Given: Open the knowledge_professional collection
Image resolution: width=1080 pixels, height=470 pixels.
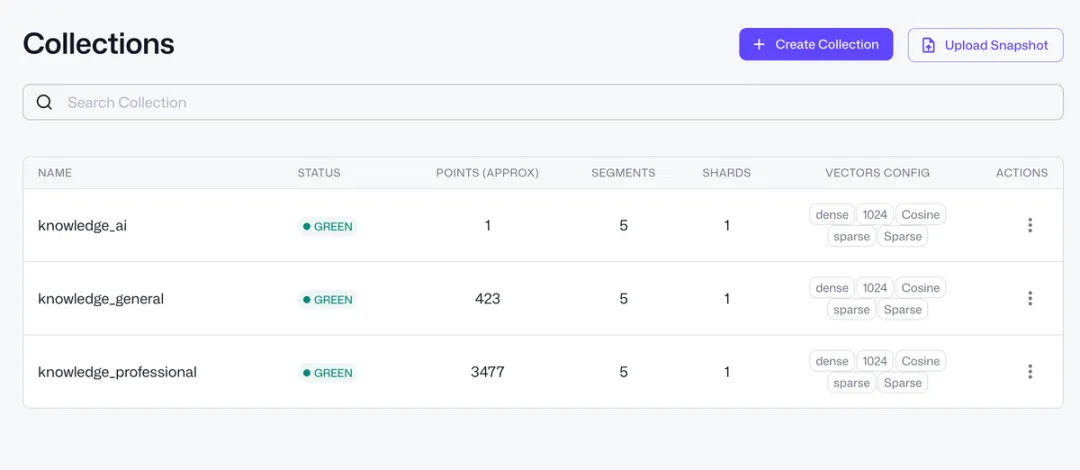Looking at the screenshot, I should [117, 372].
